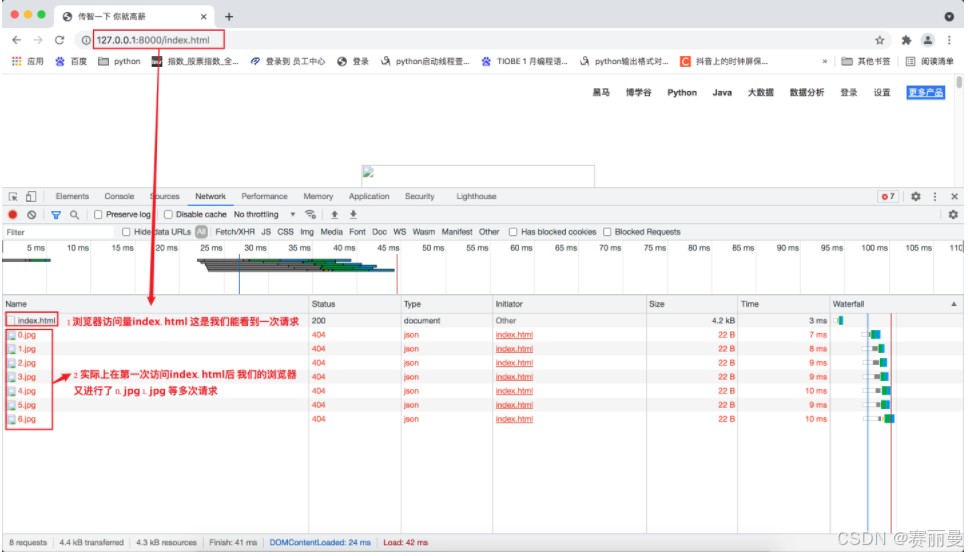
Task: Open network search magnifier
Action: coord(74,215)
